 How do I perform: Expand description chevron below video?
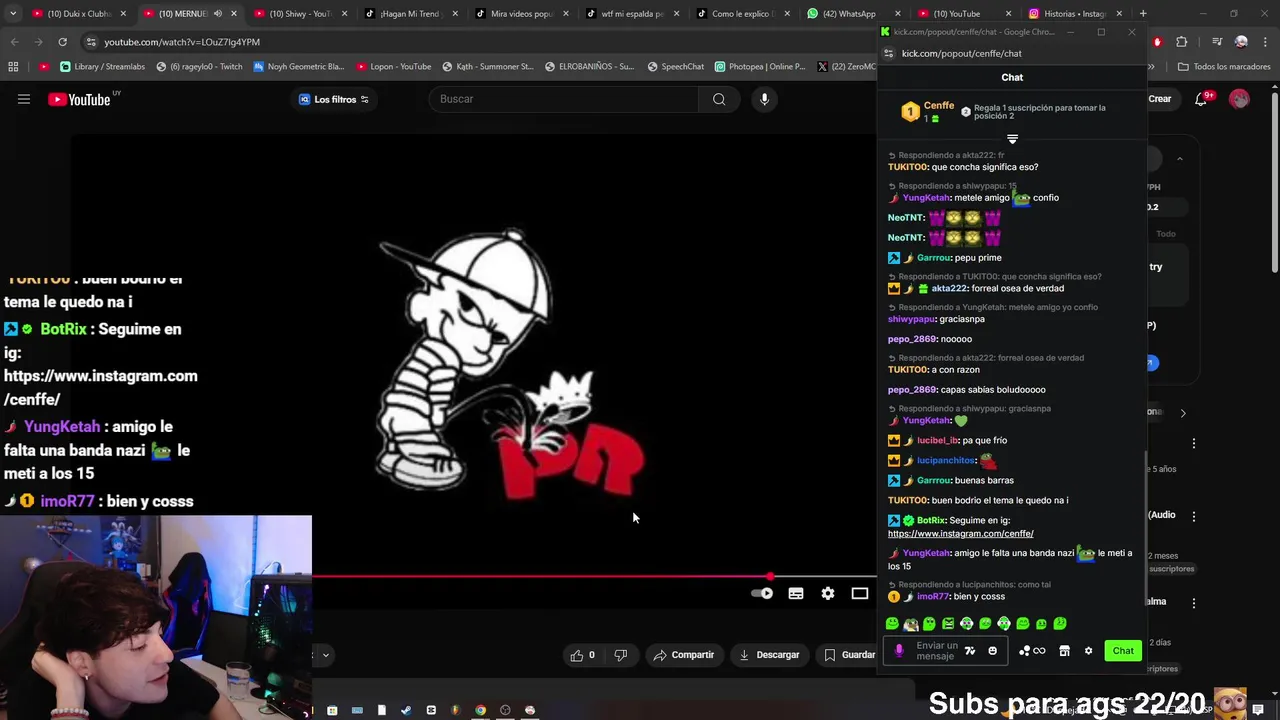click(x=325, y=656)
